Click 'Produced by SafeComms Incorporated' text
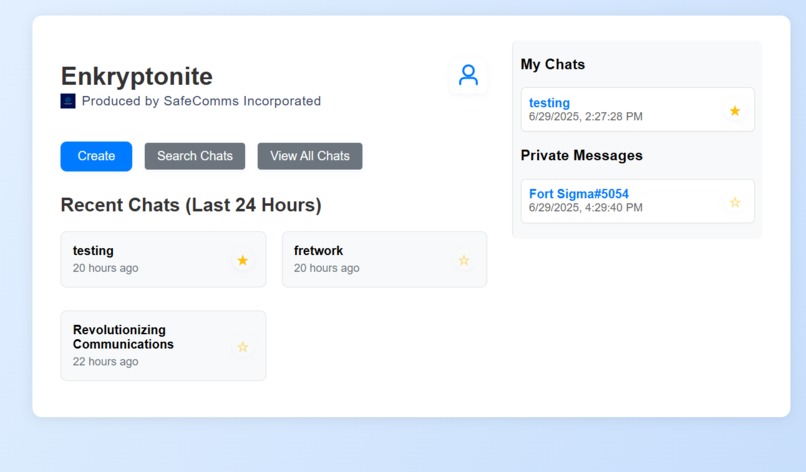This screenshot has width=806, height=472. (x=201, y=101)
